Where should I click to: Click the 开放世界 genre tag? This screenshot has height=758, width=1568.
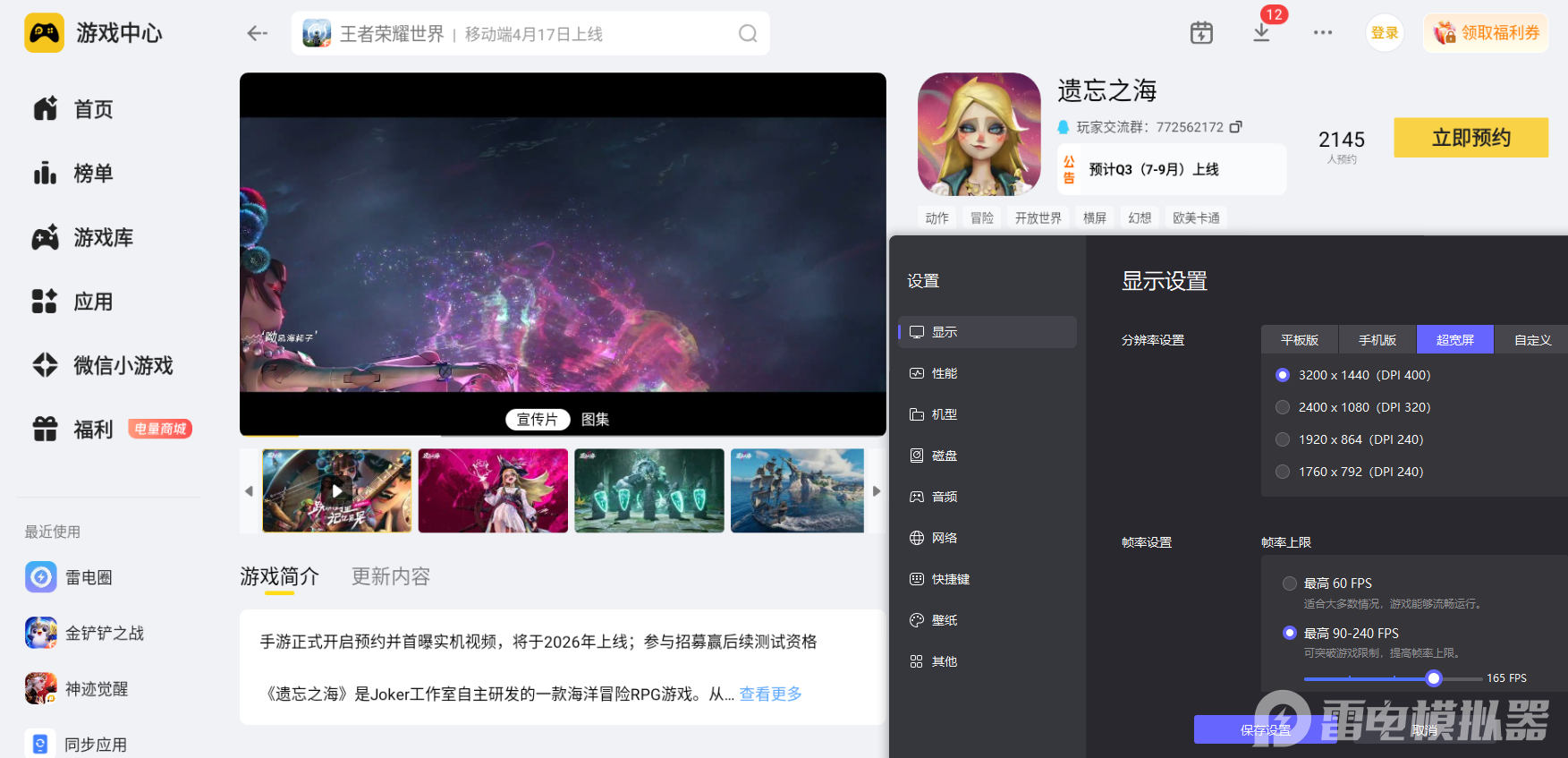click(1038, 218)
